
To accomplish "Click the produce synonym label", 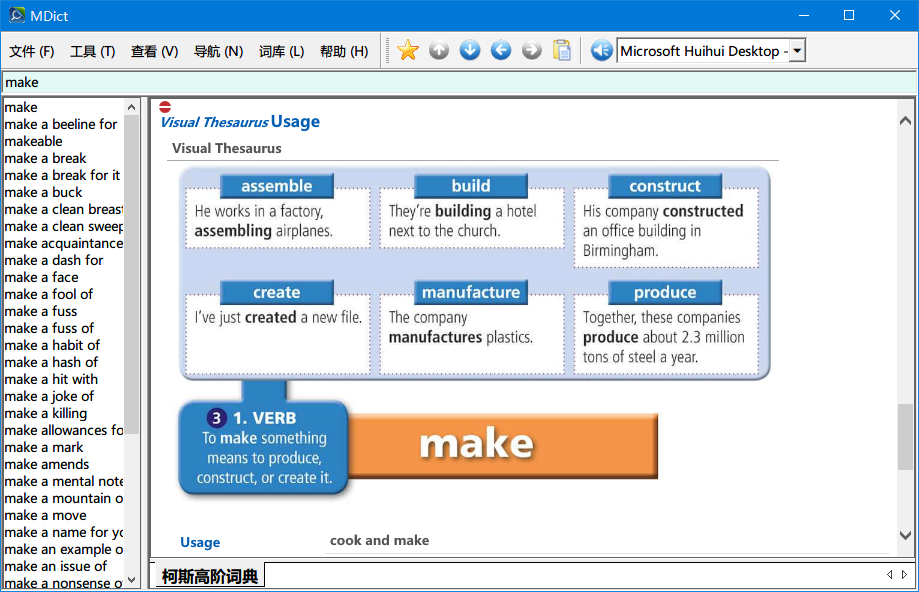I will click(665, 292).
